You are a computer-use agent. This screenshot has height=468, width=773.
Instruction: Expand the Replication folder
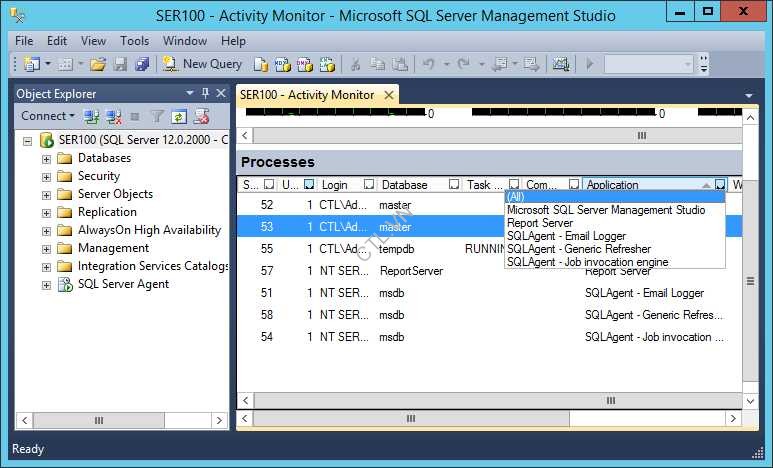coord(46,213)
